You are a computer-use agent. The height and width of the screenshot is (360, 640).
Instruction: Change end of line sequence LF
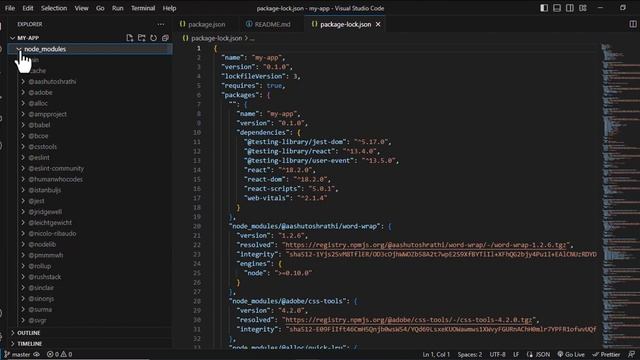coord(516,354)
